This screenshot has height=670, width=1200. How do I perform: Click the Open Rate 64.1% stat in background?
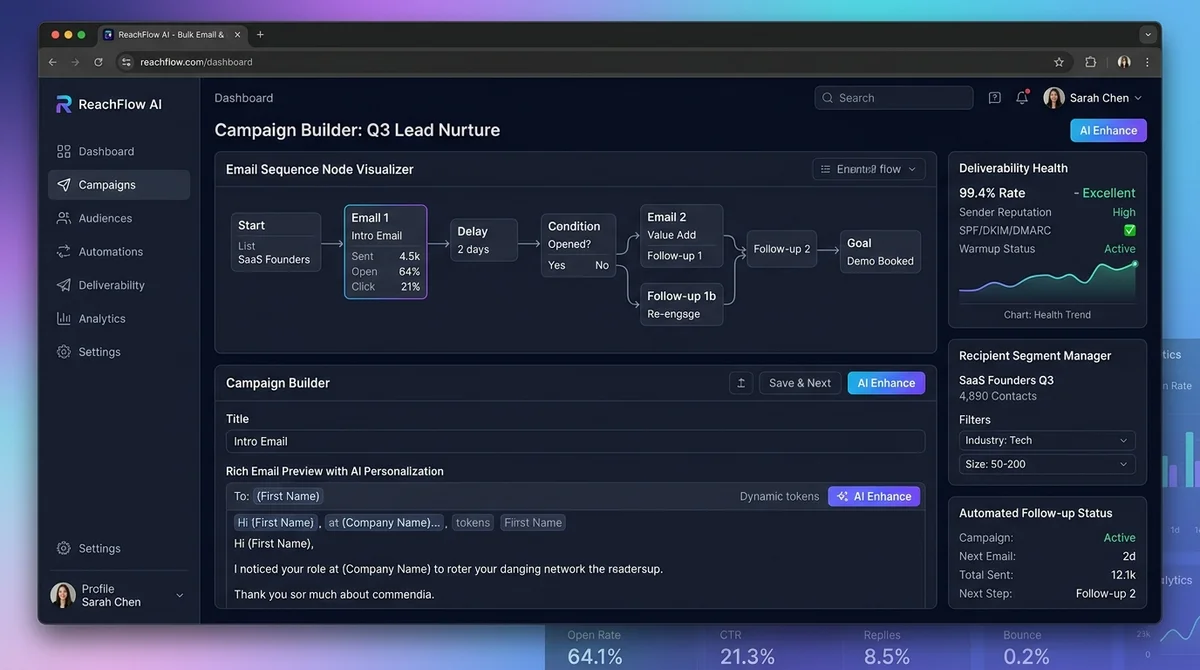(x=594, y=648)
